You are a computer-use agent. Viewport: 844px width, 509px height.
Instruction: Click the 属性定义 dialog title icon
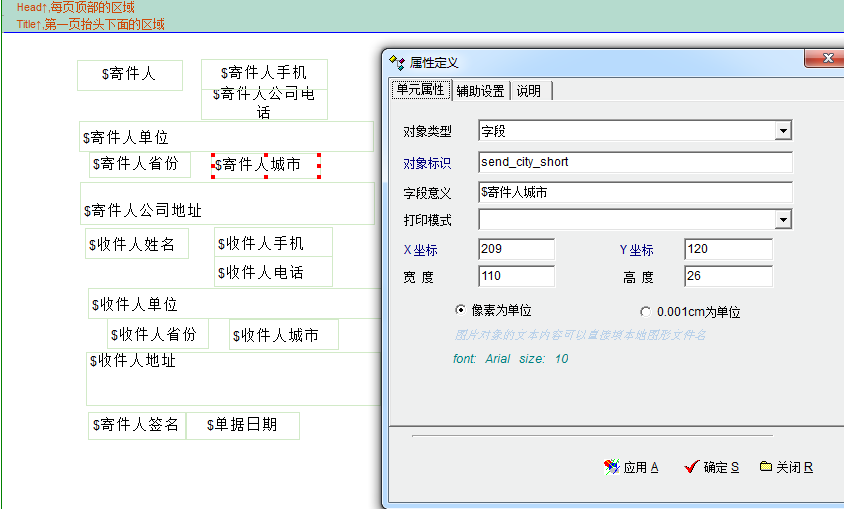397,62
